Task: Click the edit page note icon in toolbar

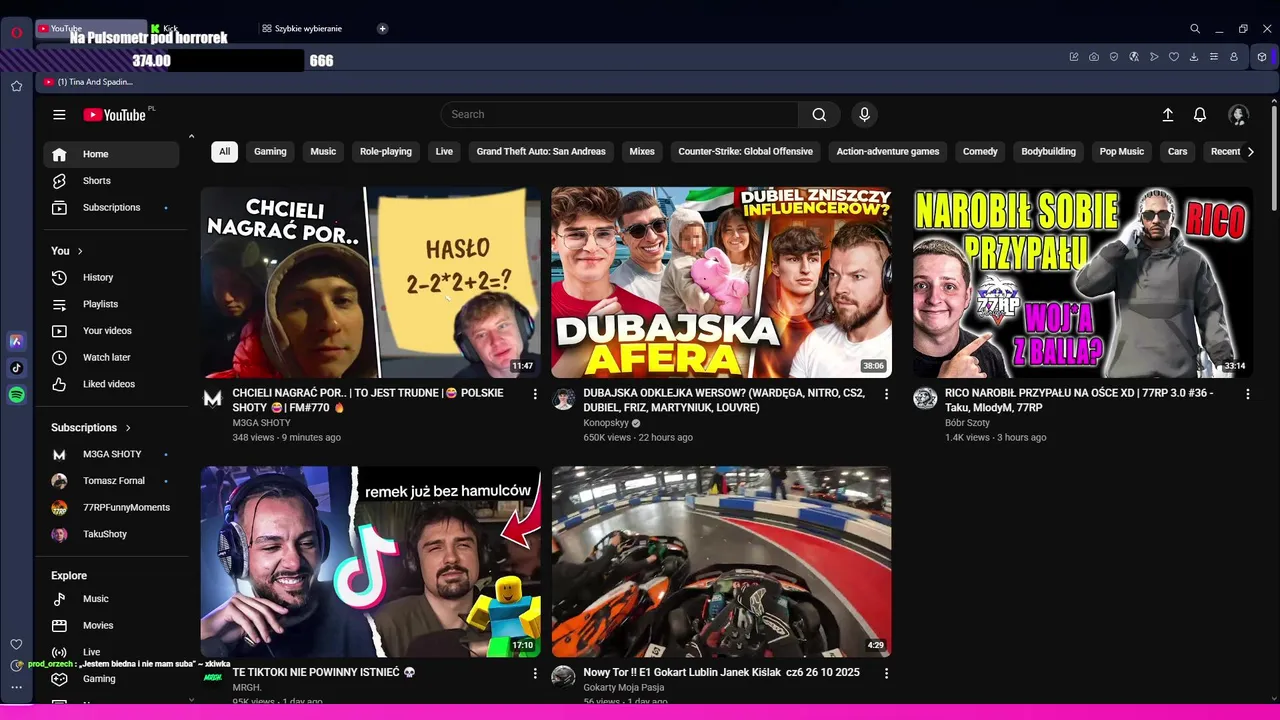Action: pyautogui.click(x=1074, y=57)
